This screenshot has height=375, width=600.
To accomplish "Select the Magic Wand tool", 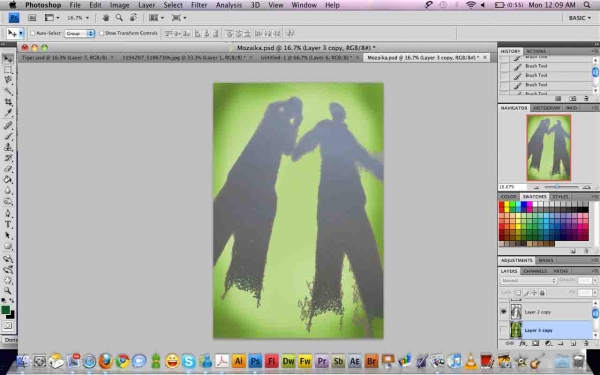I will [8, 91].
